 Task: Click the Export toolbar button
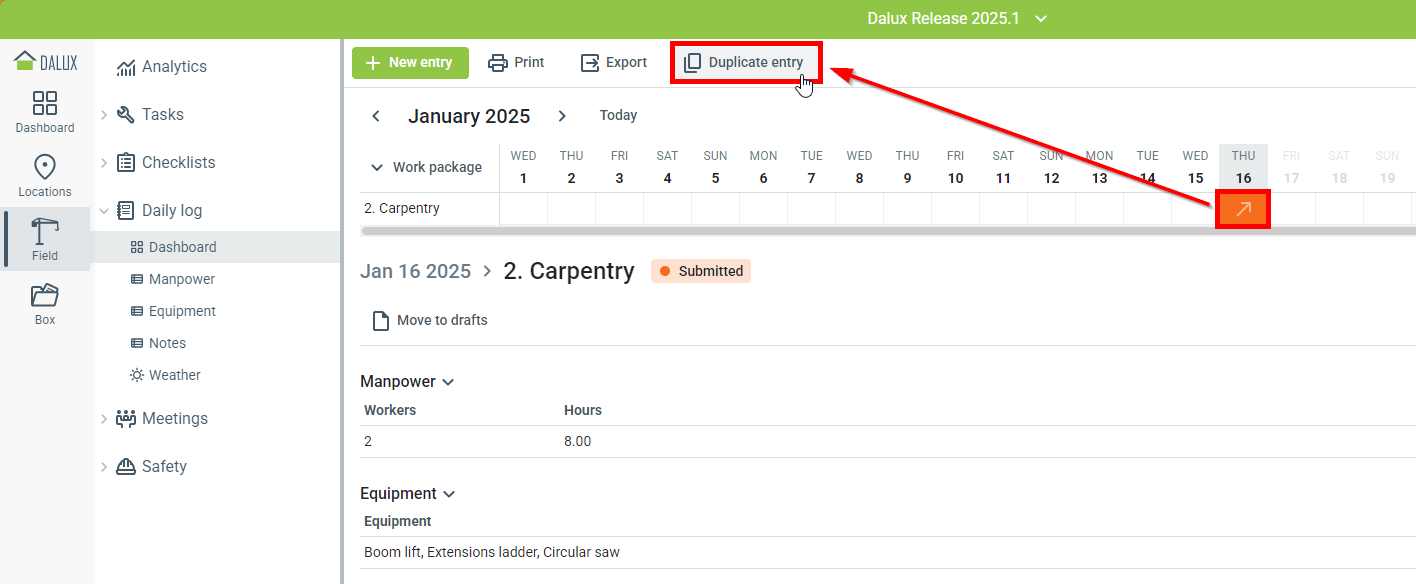pos(614,62)
